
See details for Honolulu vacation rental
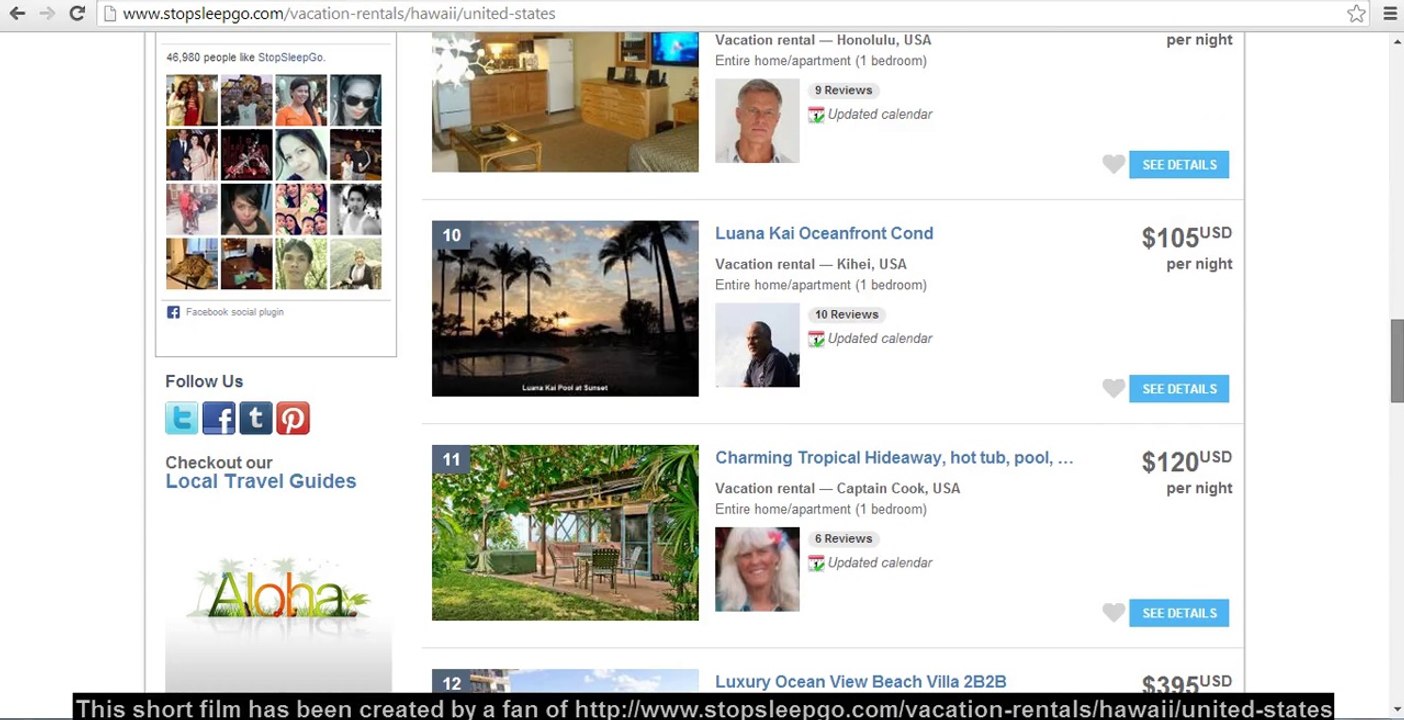(x=1179, y=165)
